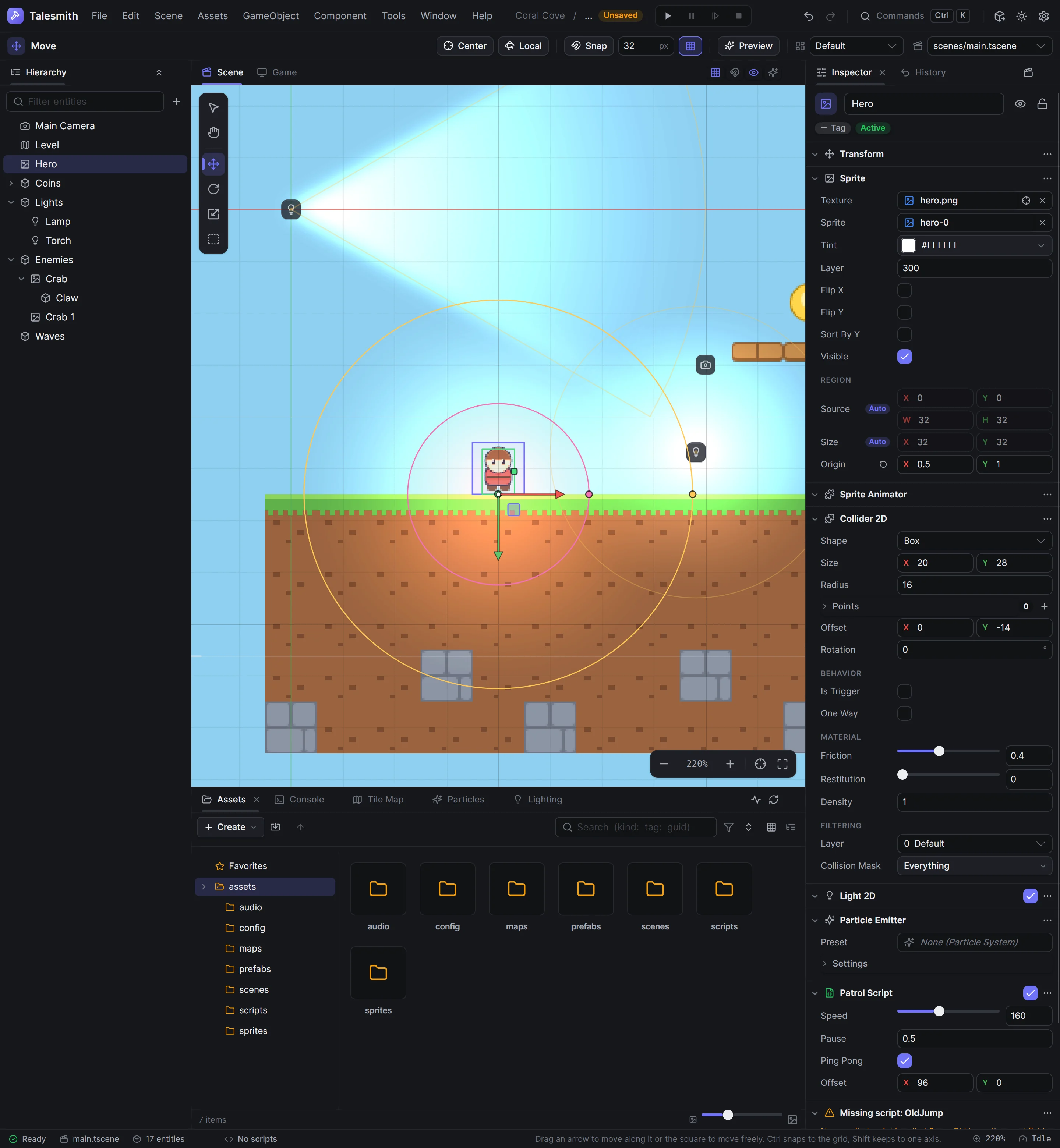The height and width of the screenshot is (1148, 1060).
Task: Click the Snap button
Action: point(589,46)
